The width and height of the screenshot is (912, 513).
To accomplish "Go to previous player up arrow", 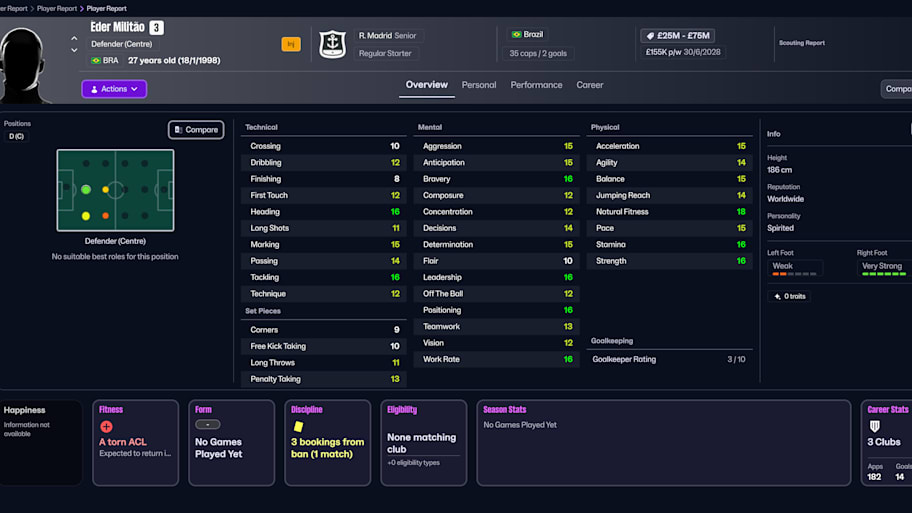I will click(74, 38).
